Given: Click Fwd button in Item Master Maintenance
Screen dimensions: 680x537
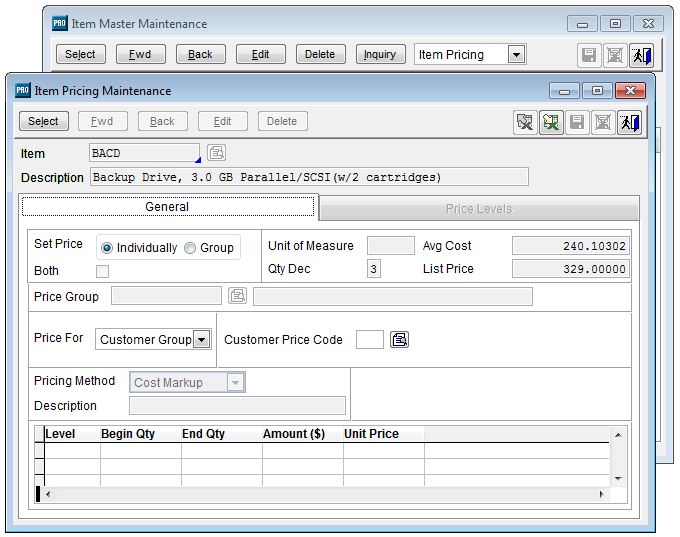Looking at the screenshot, I should click(141, 54).
